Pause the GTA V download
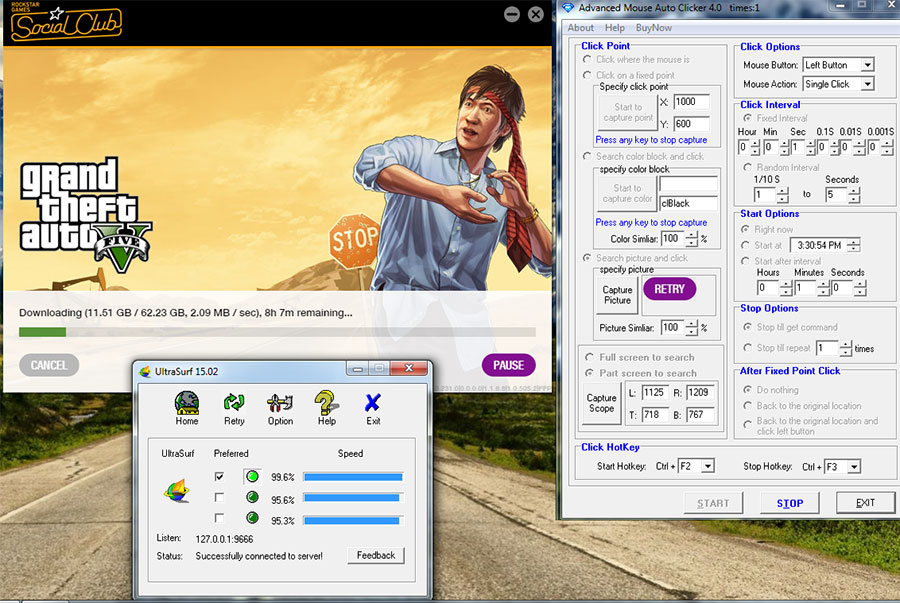900x603 pixels. pos(508,365)
